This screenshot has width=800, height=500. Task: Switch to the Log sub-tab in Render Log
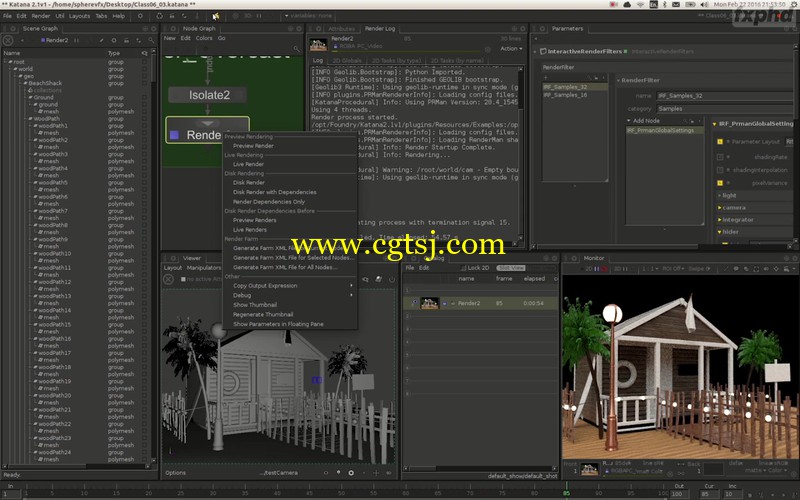318,60
